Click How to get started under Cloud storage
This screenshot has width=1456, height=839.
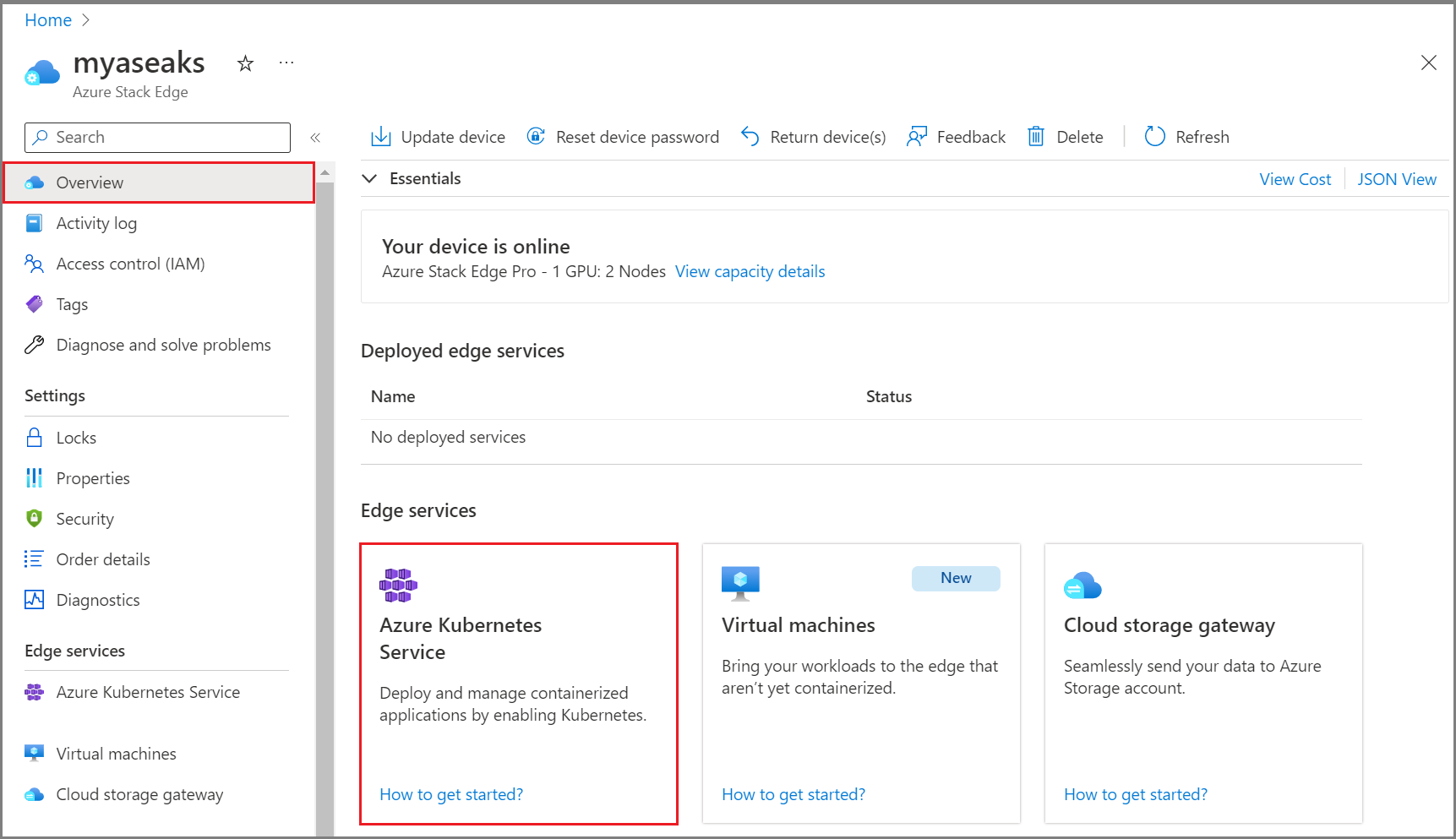(x=1136, y=794)
